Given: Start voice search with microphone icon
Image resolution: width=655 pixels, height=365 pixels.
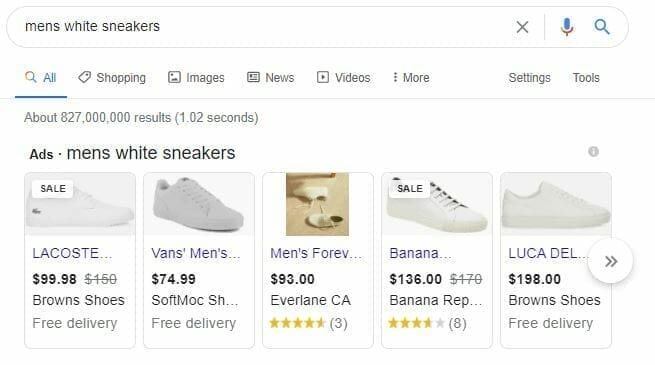Looking at the screenshot, I should pyautogui.click(x=566, y=27).
